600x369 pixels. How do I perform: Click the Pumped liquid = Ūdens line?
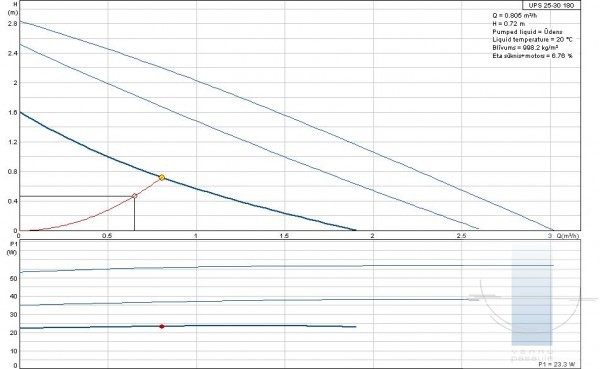[x=527, y=32]
